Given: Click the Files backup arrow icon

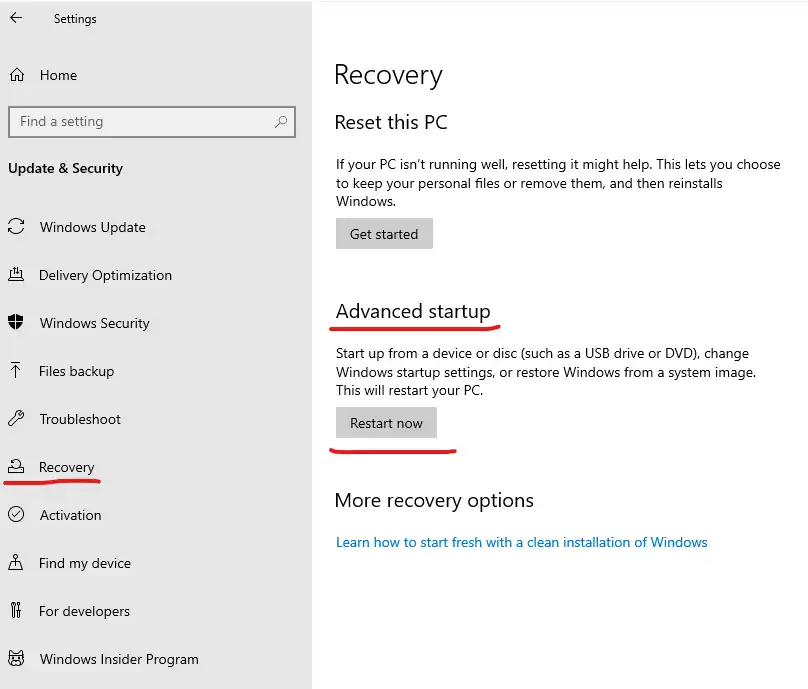Looking at the screenshot, I should click(x=15, y=370).
